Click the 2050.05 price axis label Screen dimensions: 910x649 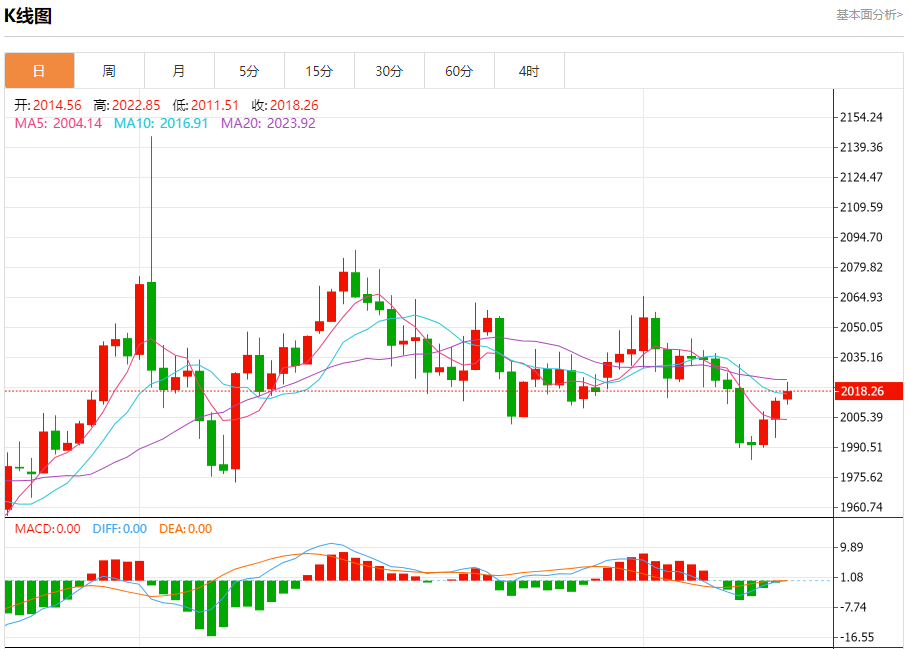pyautogui.click(x=861, y=327)
